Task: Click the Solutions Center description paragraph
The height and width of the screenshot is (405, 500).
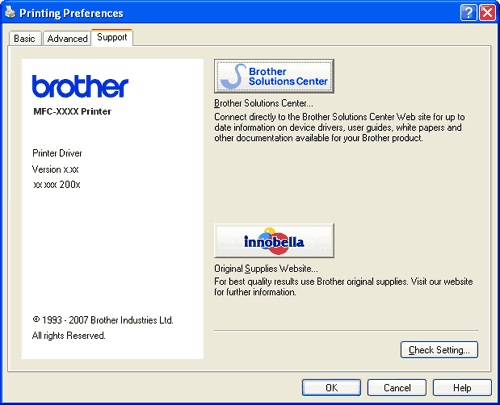Action: coord(340,127)
